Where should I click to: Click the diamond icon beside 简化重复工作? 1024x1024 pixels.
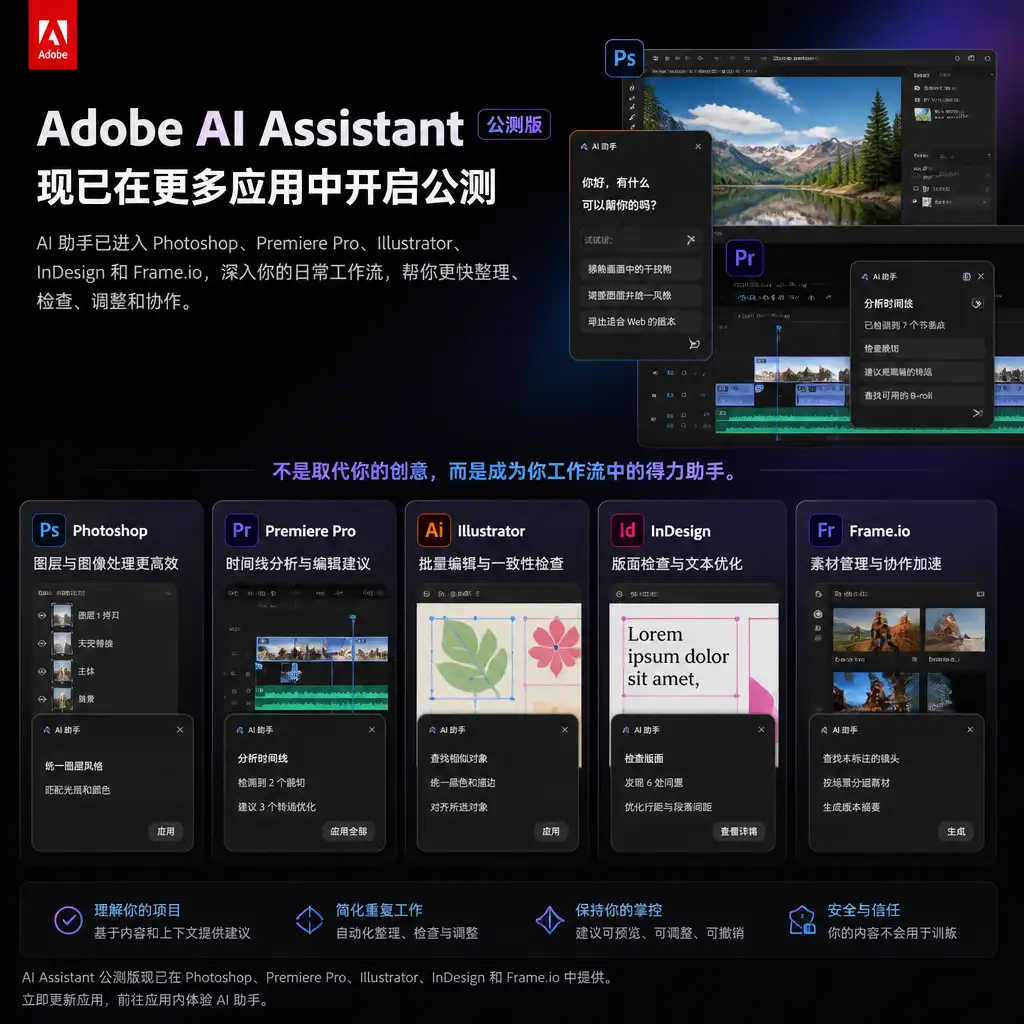tap(309, 920)
